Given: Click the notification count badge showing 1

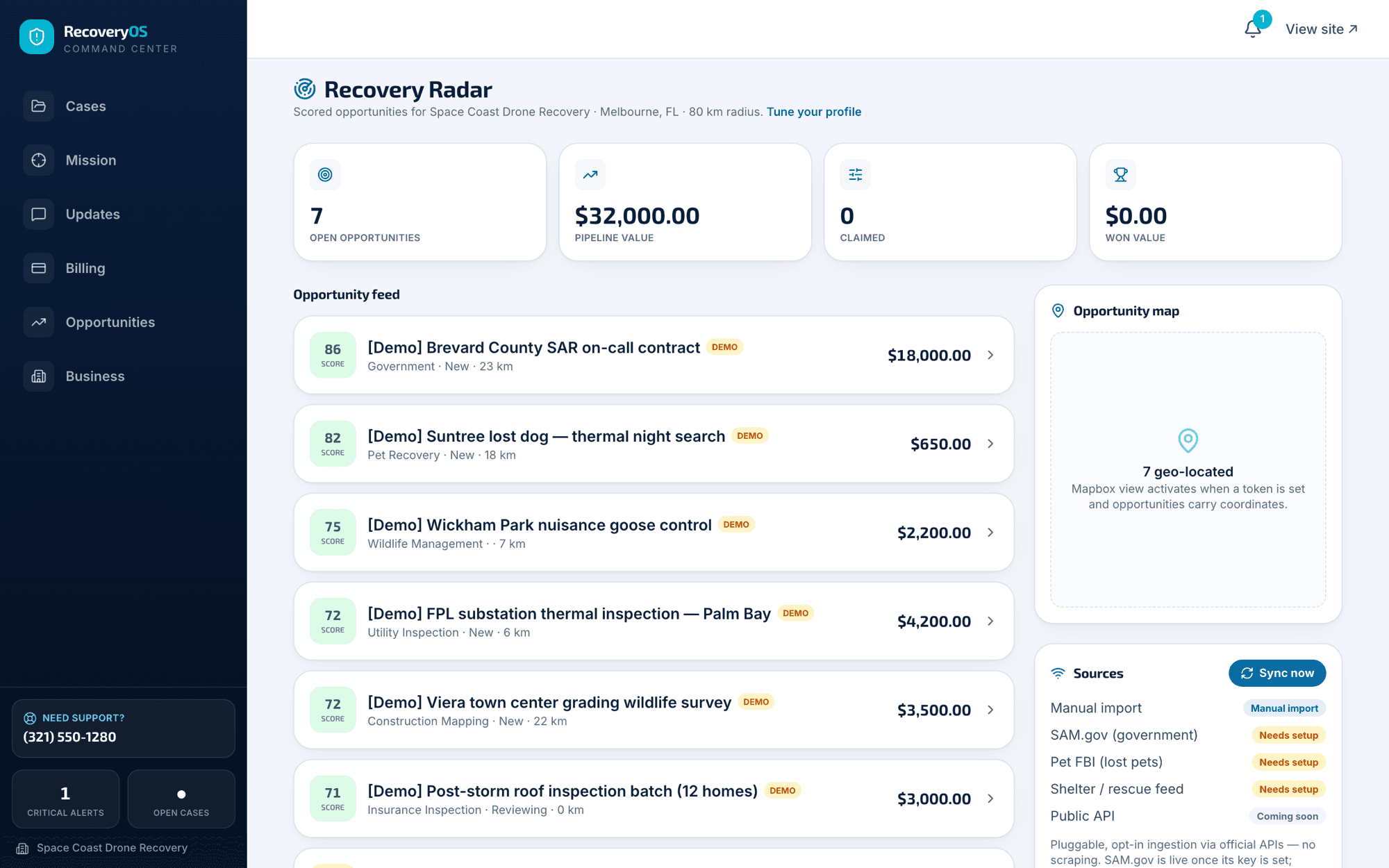Looking at the screenshot, I should tap(1262, 19).
